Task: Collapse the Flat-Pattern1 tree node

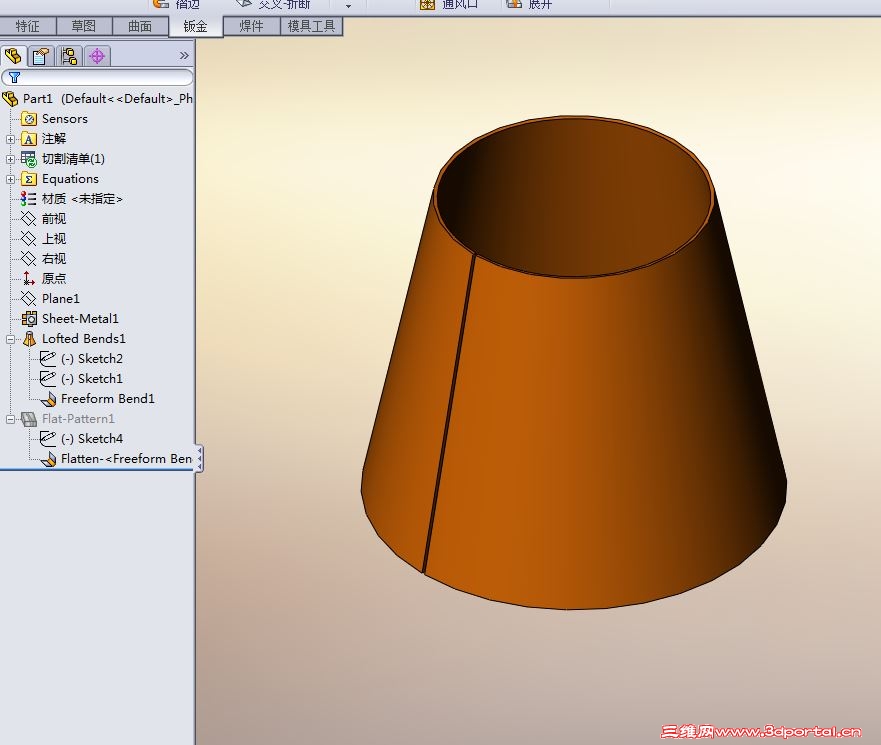Action: point(11,419)
